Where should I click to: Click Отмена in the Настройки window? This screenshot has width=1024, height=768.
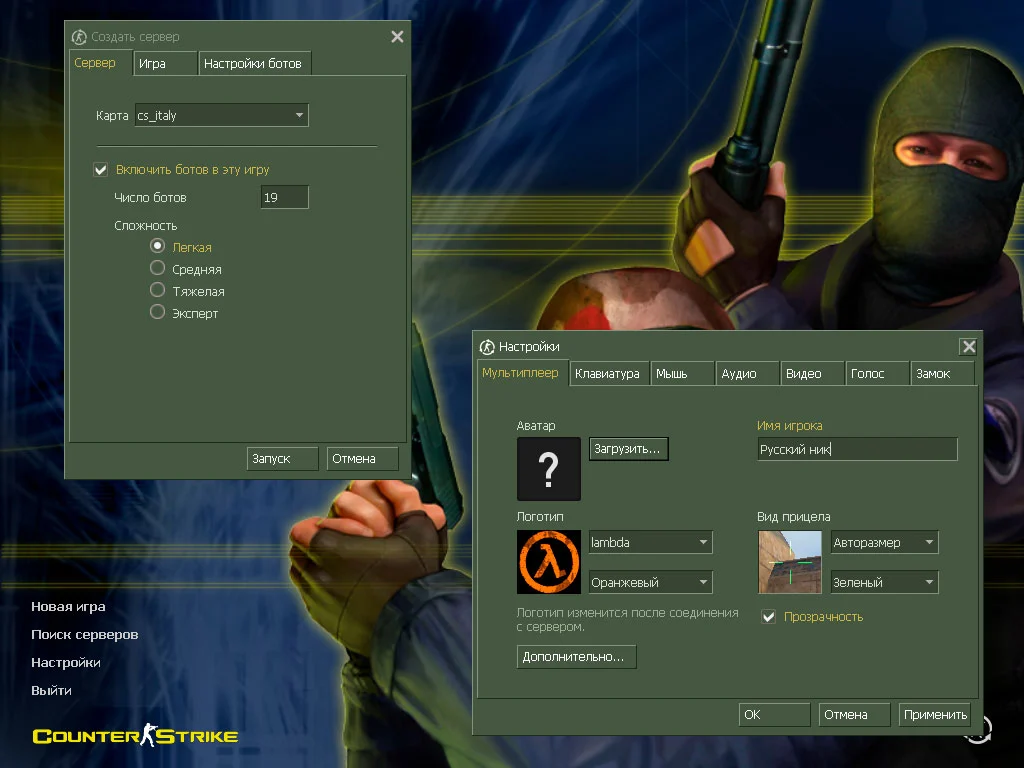(x=854, y=714)
